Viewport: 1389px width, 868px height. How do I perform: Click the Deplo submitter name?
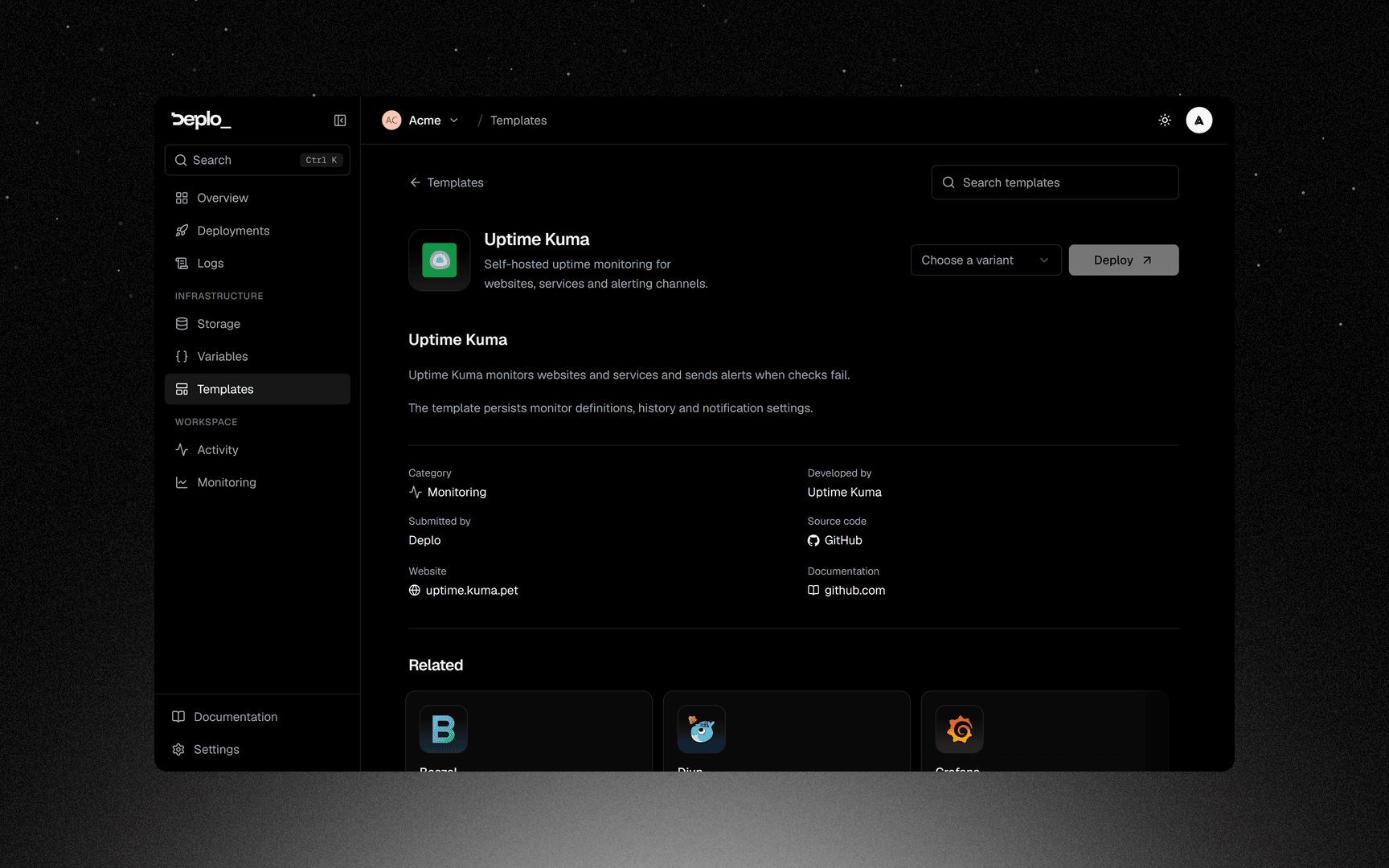(424, 540)
